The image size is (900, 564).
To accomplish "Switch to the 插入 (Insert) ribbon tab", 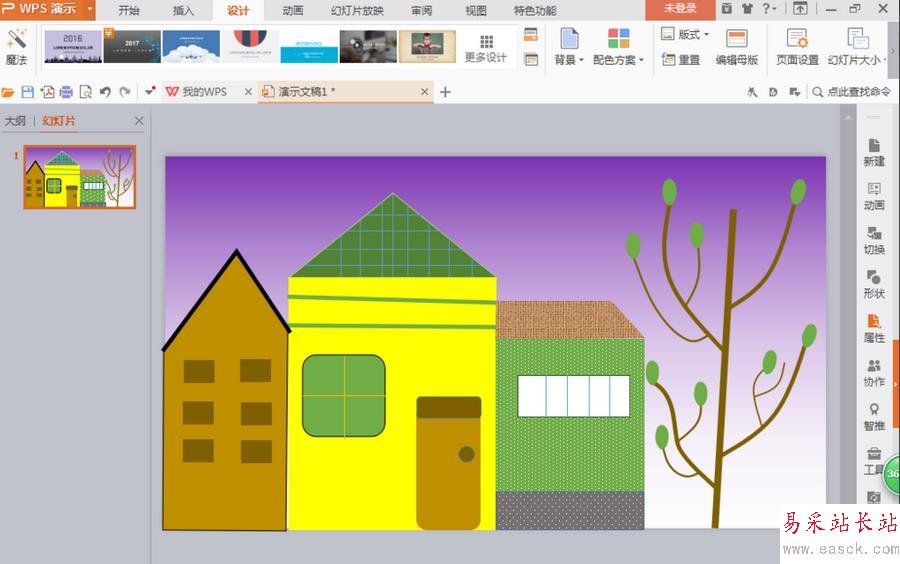I will point(183,11).
